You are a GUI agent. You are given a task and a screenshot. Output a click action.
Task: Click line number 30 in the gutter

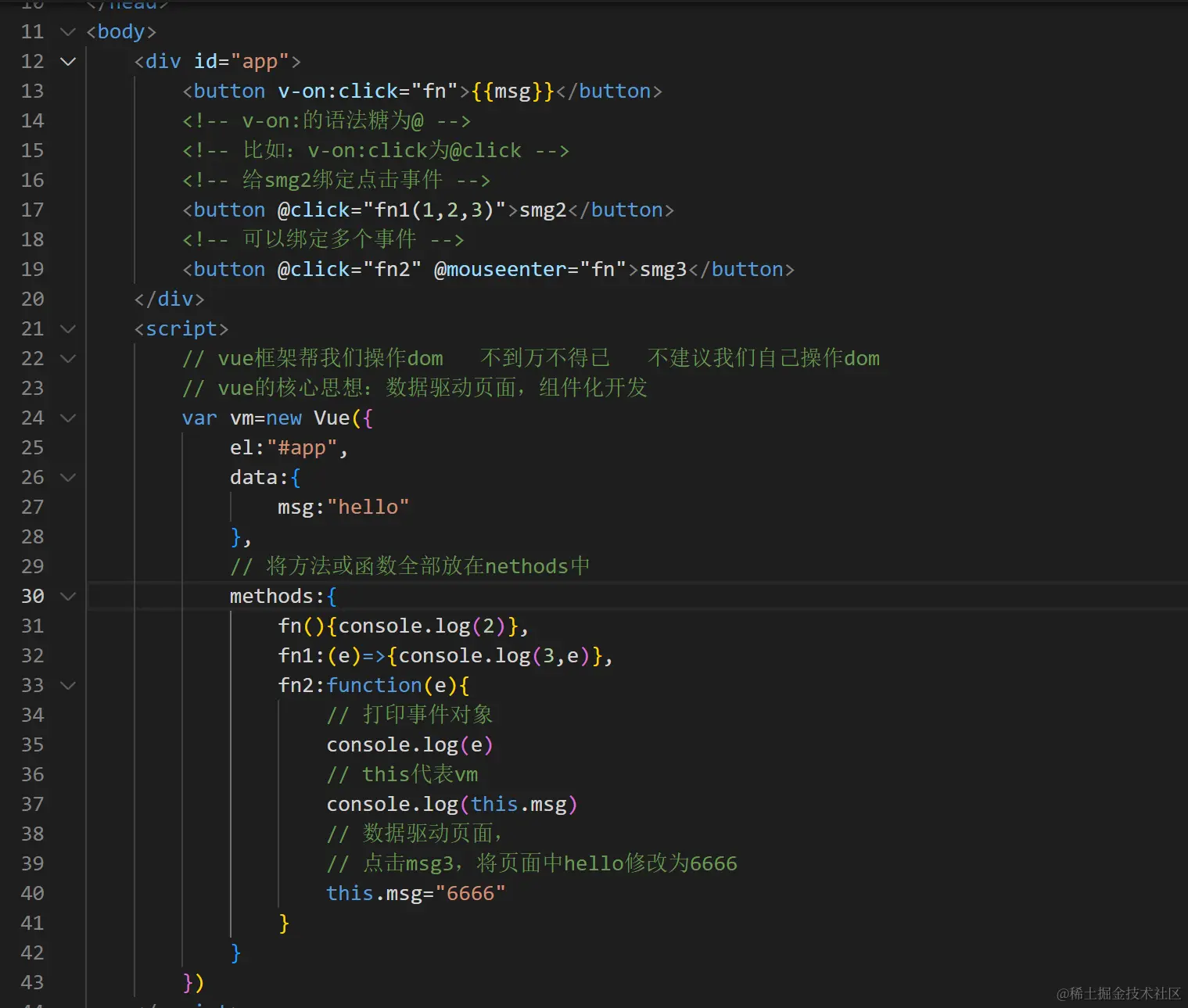pos(33,597)
